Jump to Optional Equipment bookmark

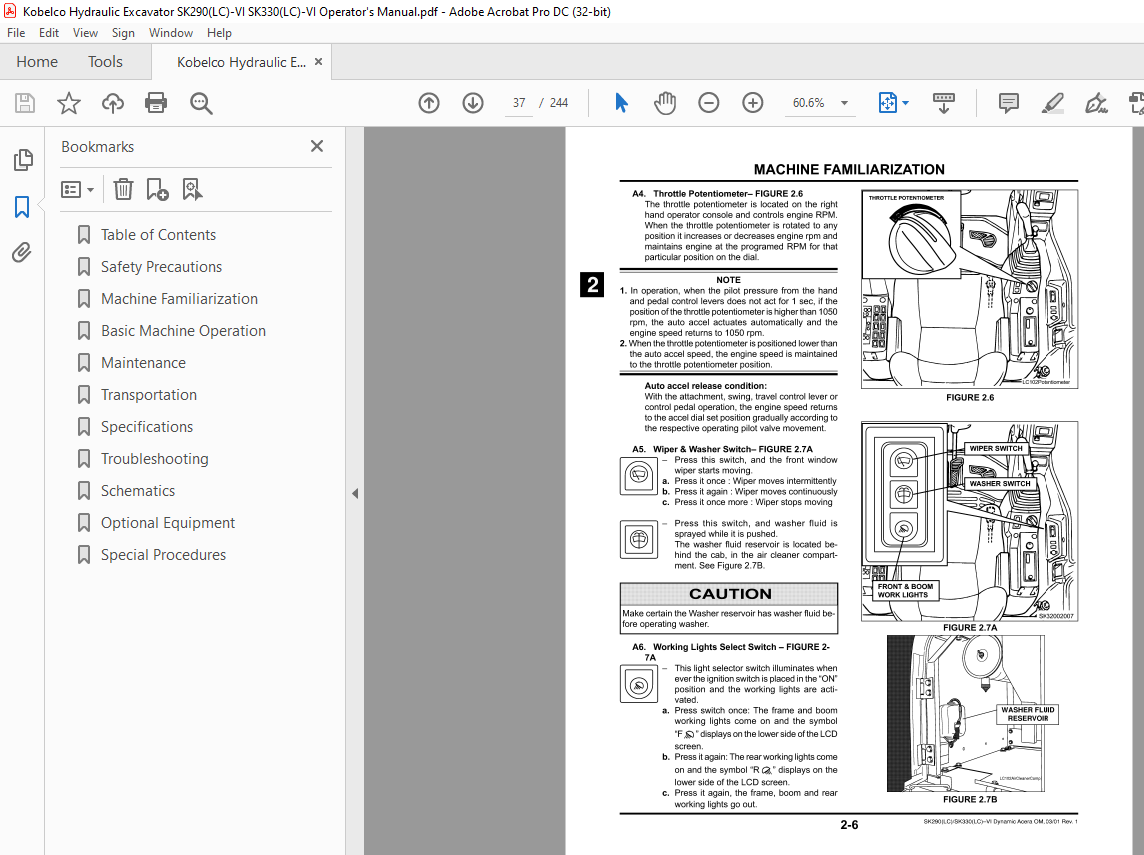pos(168,524)
